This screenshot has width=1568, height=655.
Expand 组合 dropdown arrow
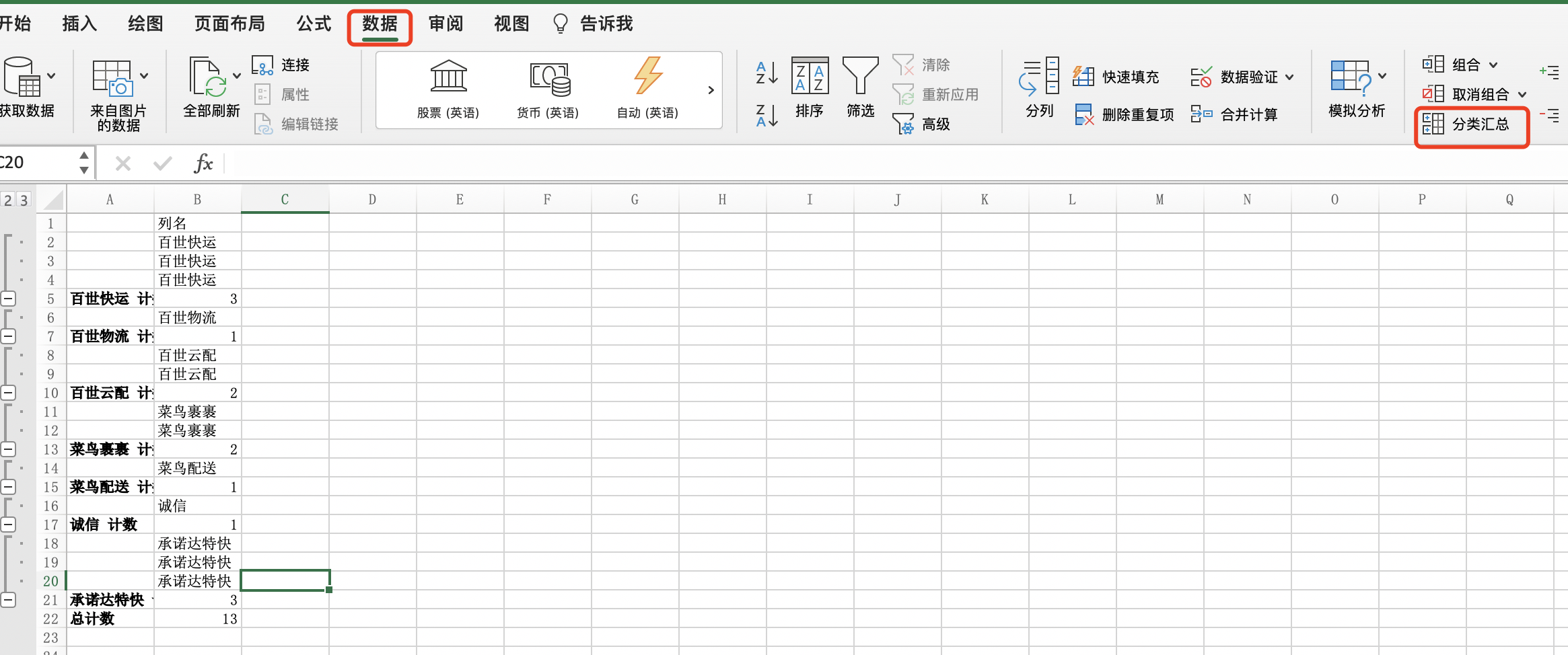pos(1493,65)
